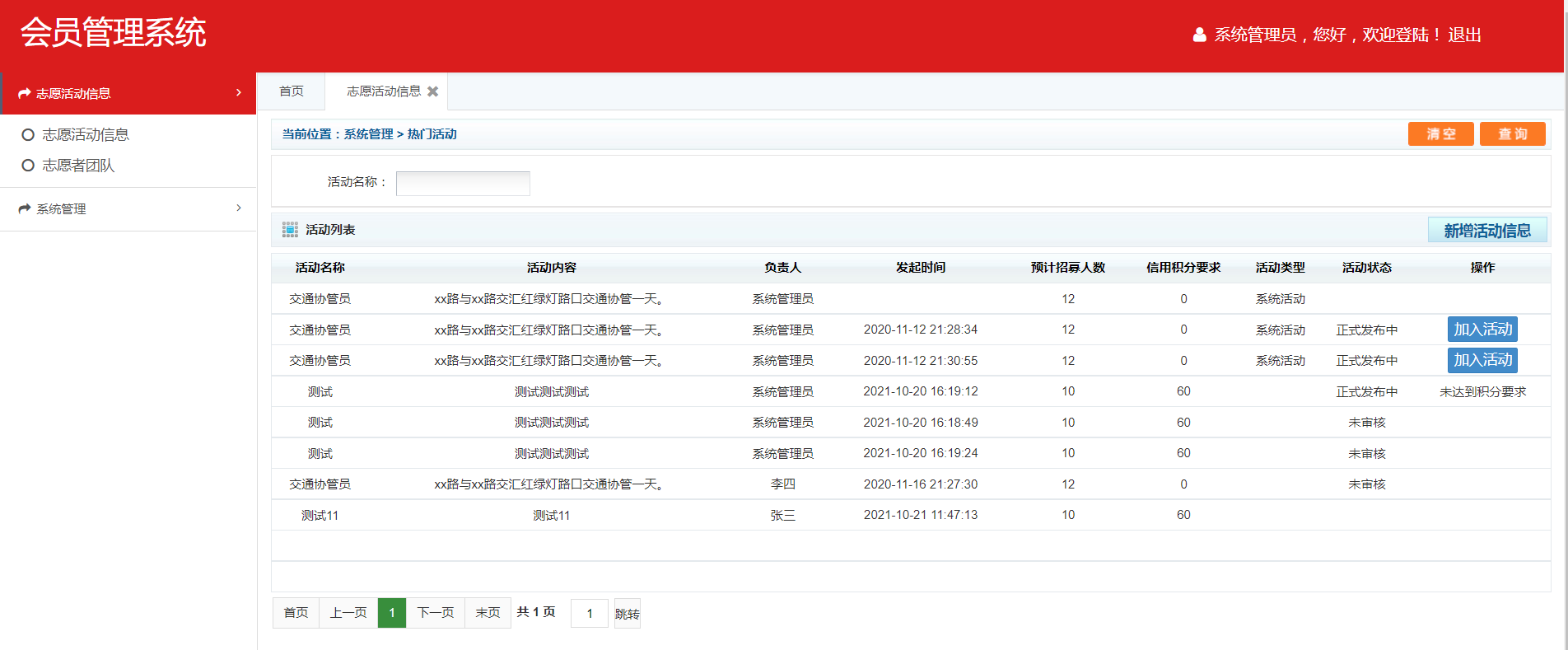The image size is (1568, 650).
Task: Click the 活动状态 column header
Action: click(x=1367, y=268)
